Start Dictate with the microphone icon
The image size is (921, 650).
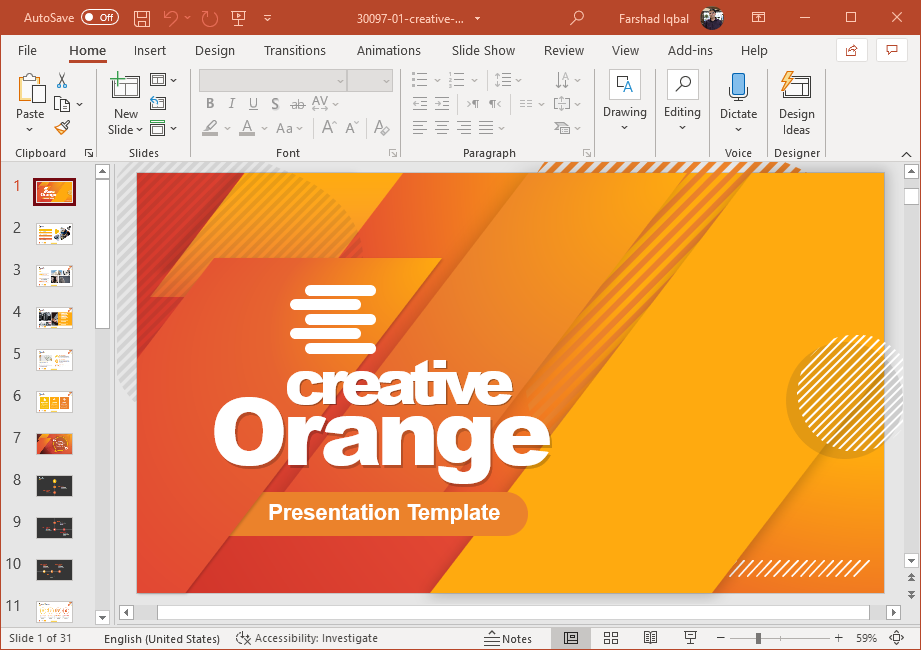click(738, 87)
